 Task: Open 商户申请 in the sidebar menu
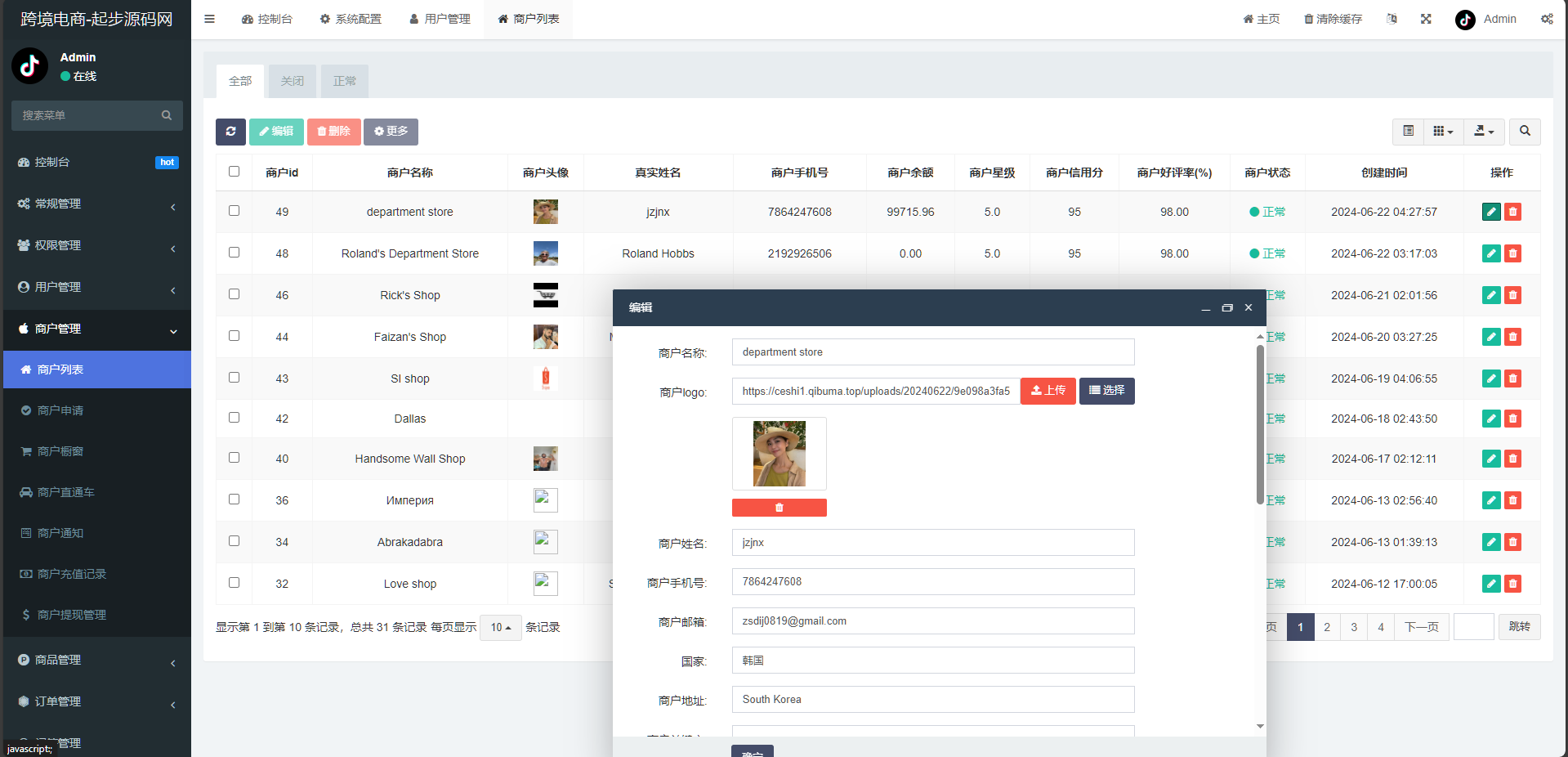[60, 410]
